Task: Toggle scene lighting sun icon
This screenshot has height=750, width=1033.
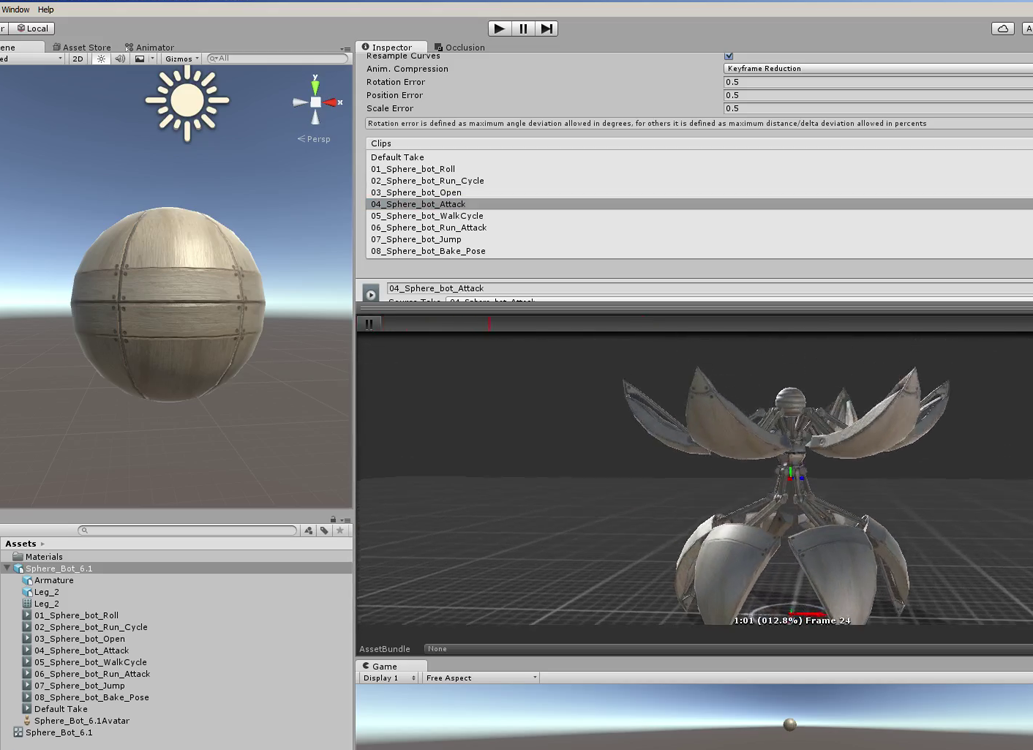Action: (x=101, y=59)
